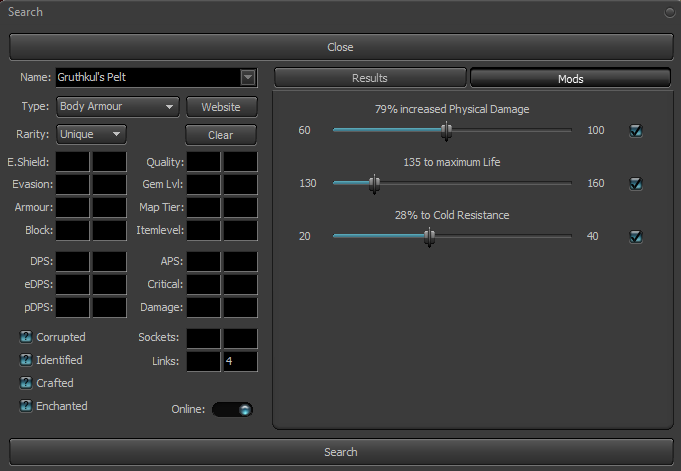Clear all search fields
681x471 pixels.
[221, 135]
